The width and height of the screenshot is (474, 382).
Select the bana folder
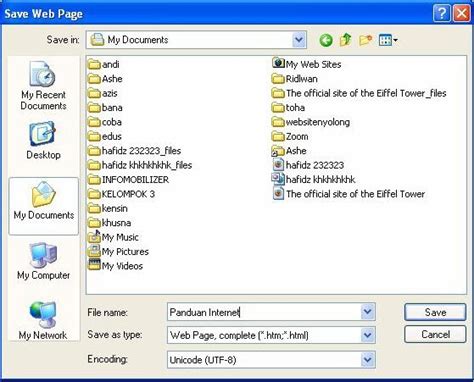click(105, 108)
